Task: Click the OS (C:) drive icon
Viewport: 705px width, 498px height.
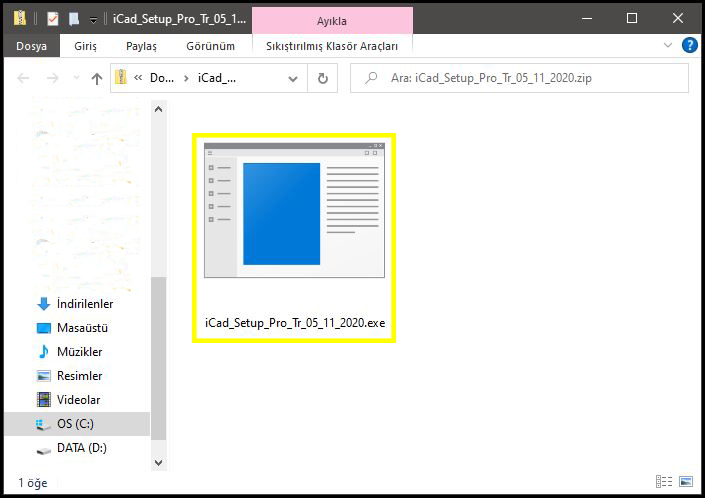Action: (x=43, y=424)
